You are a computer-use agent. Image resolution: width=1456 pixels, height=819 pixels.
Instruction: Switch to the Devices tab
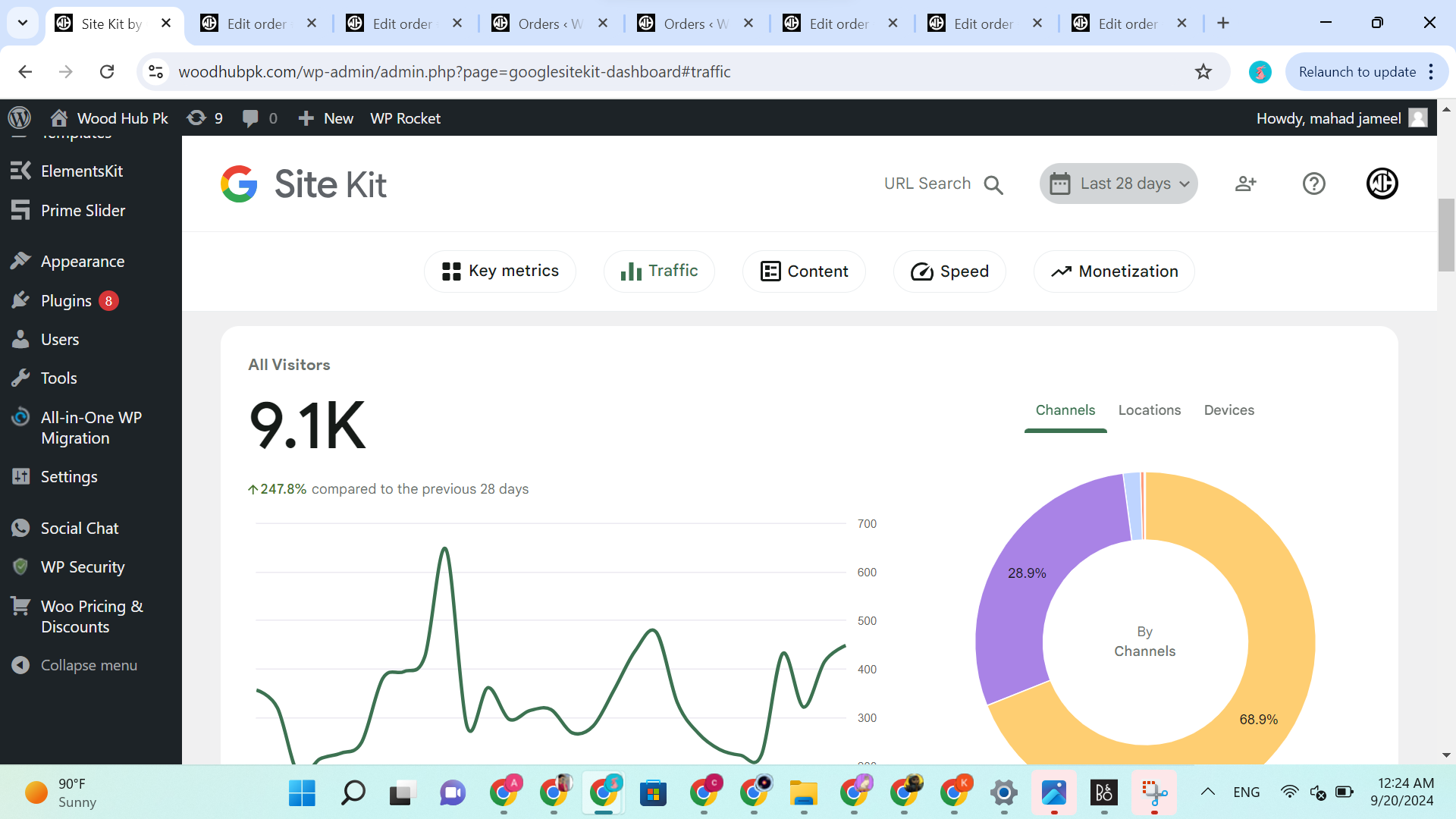[x=1228, y=410]
